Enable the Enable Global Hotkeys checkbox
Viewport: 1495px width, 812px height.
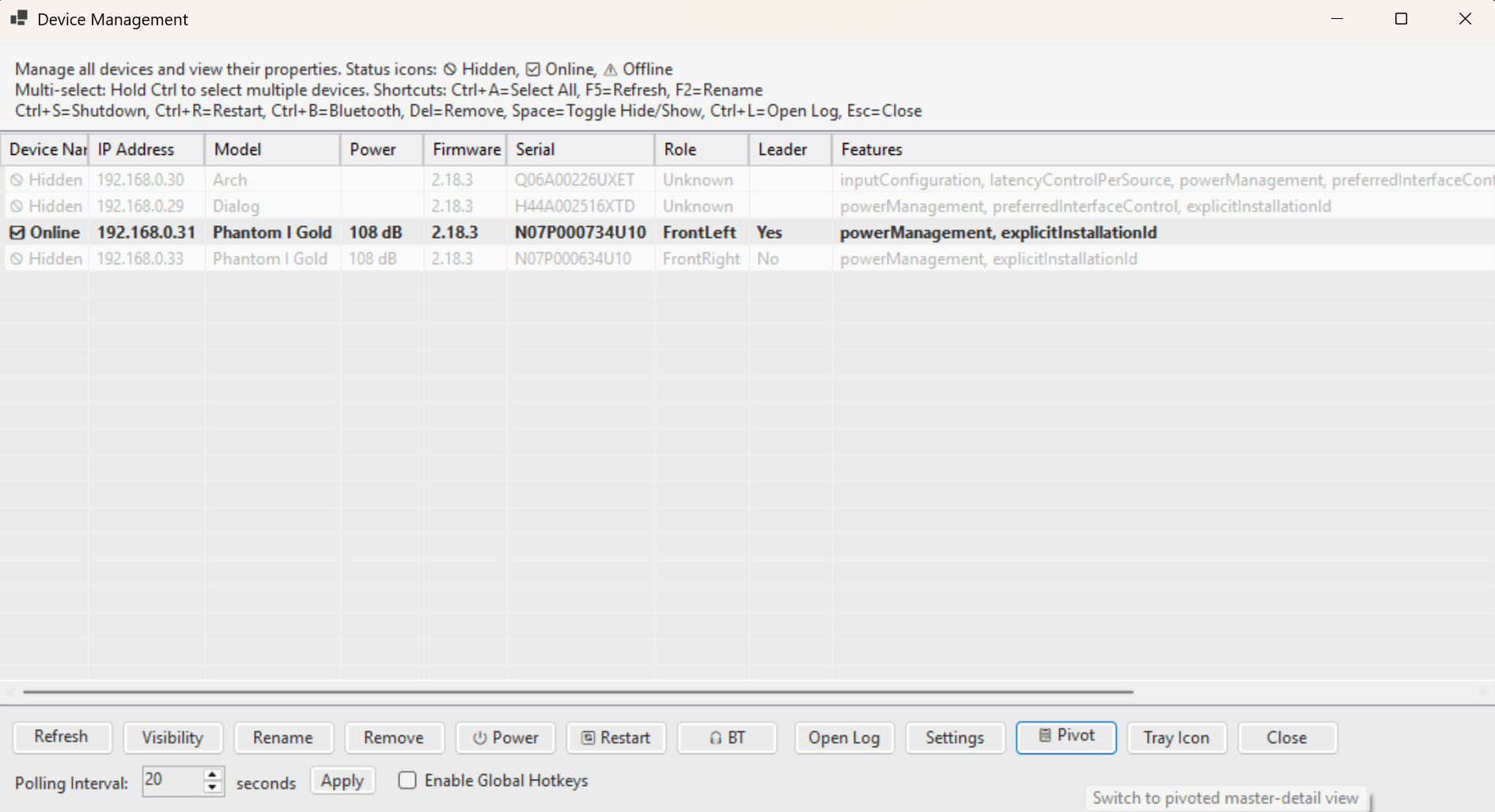point(407,780)
